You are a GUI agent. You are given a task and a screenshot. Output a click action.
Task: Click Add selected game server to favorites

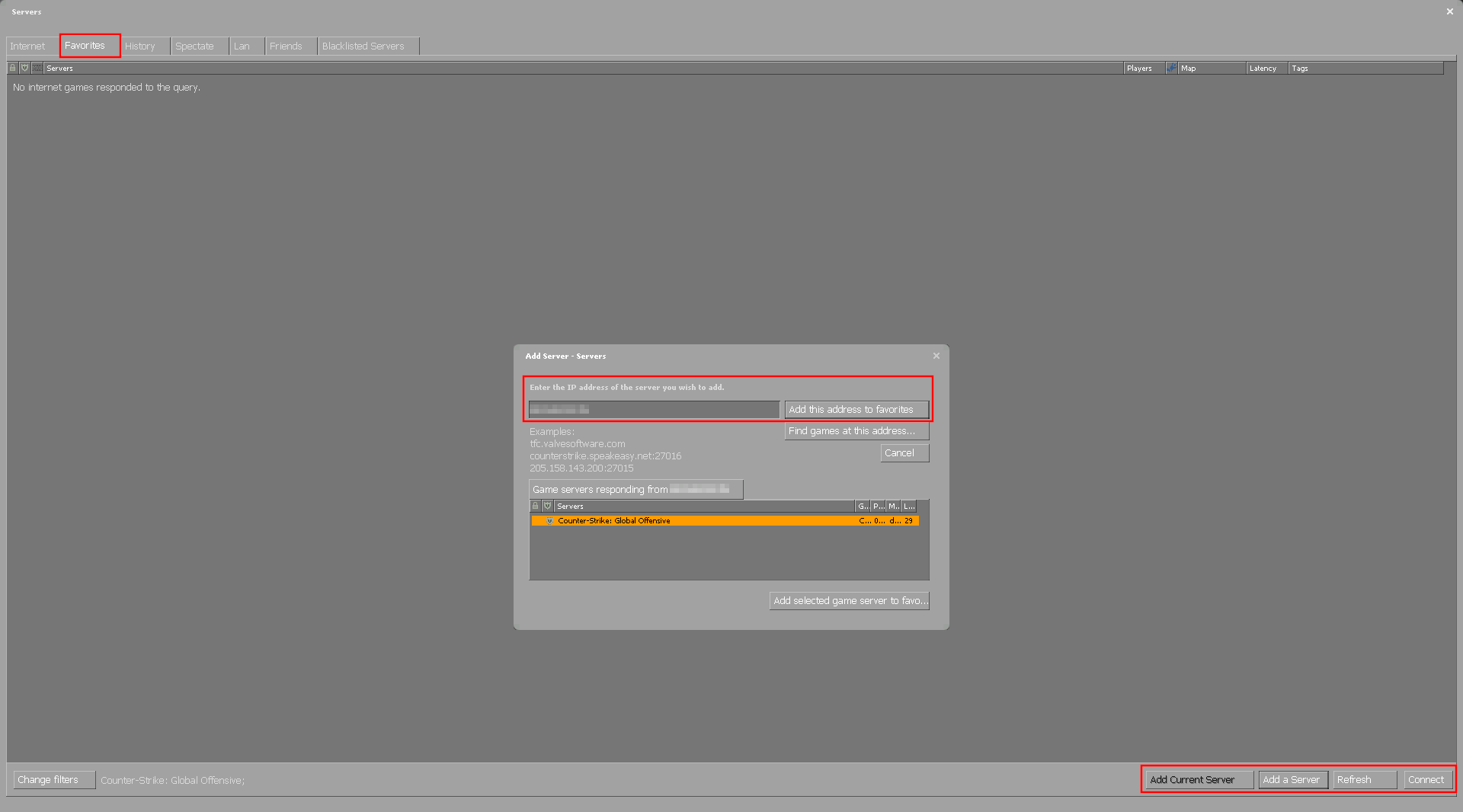(x=849, y=601)
